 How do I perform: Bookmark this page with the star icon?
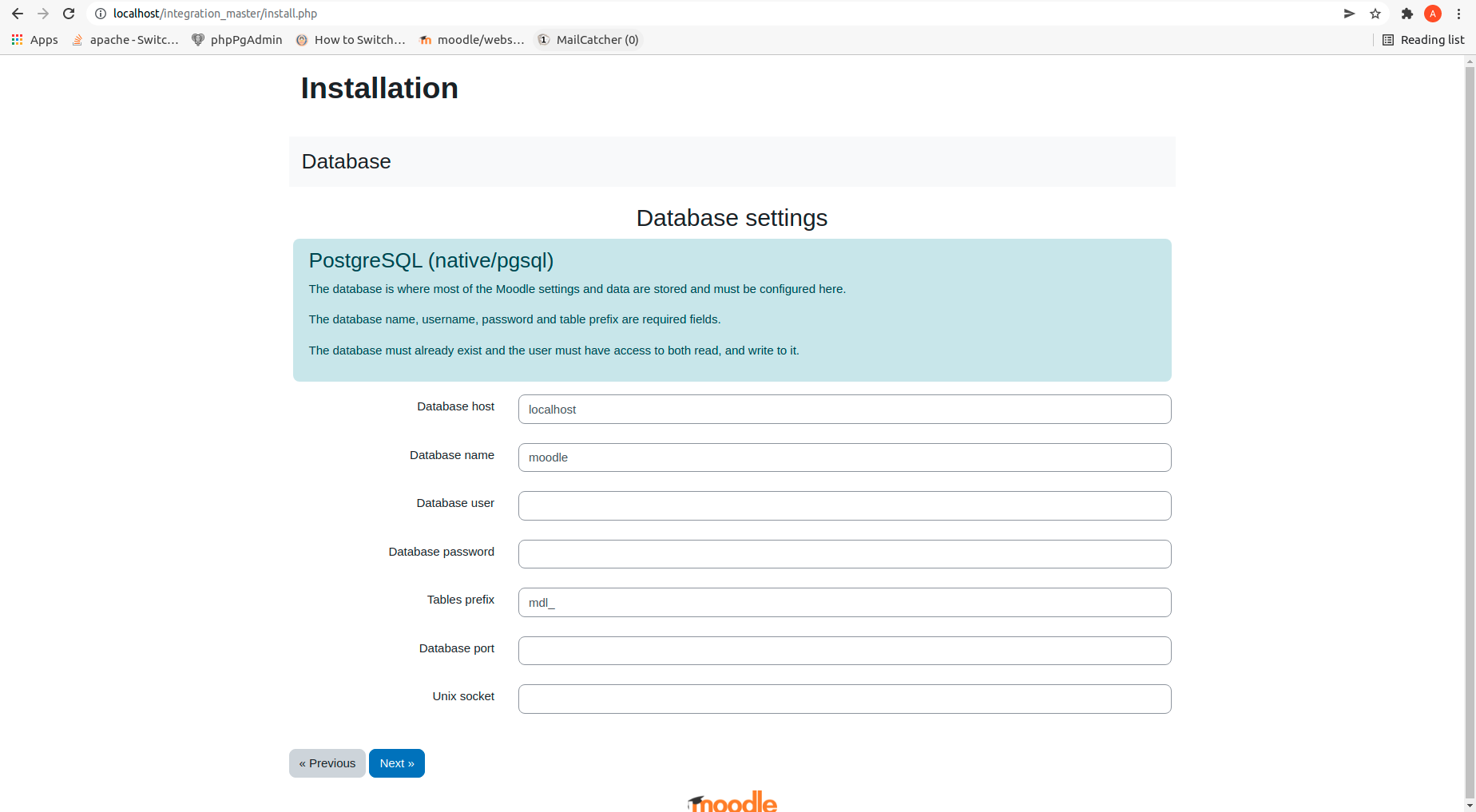[x=1375, y=14]
